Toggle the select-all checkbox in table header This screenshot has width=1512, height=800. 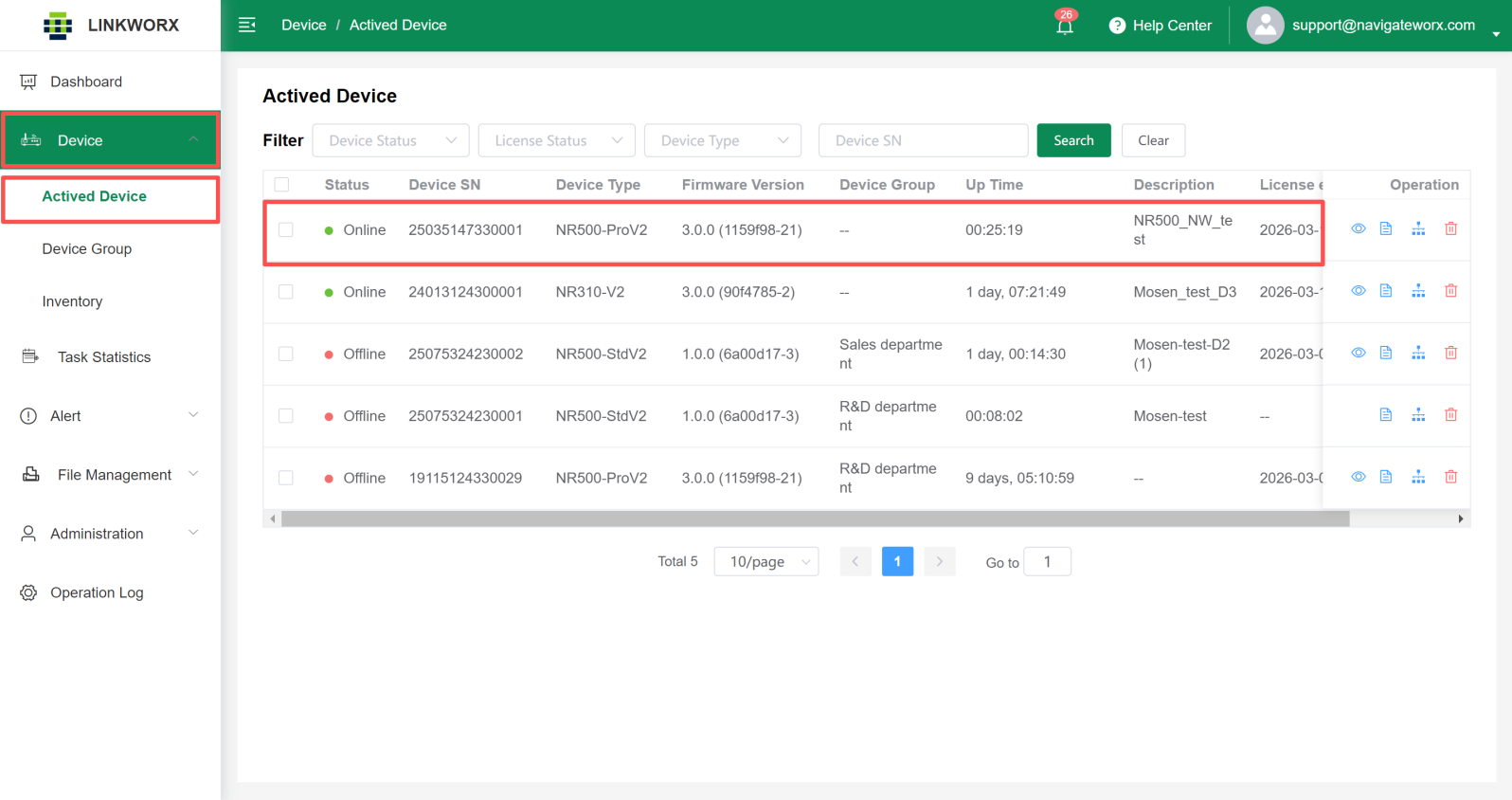pos(282,185)
